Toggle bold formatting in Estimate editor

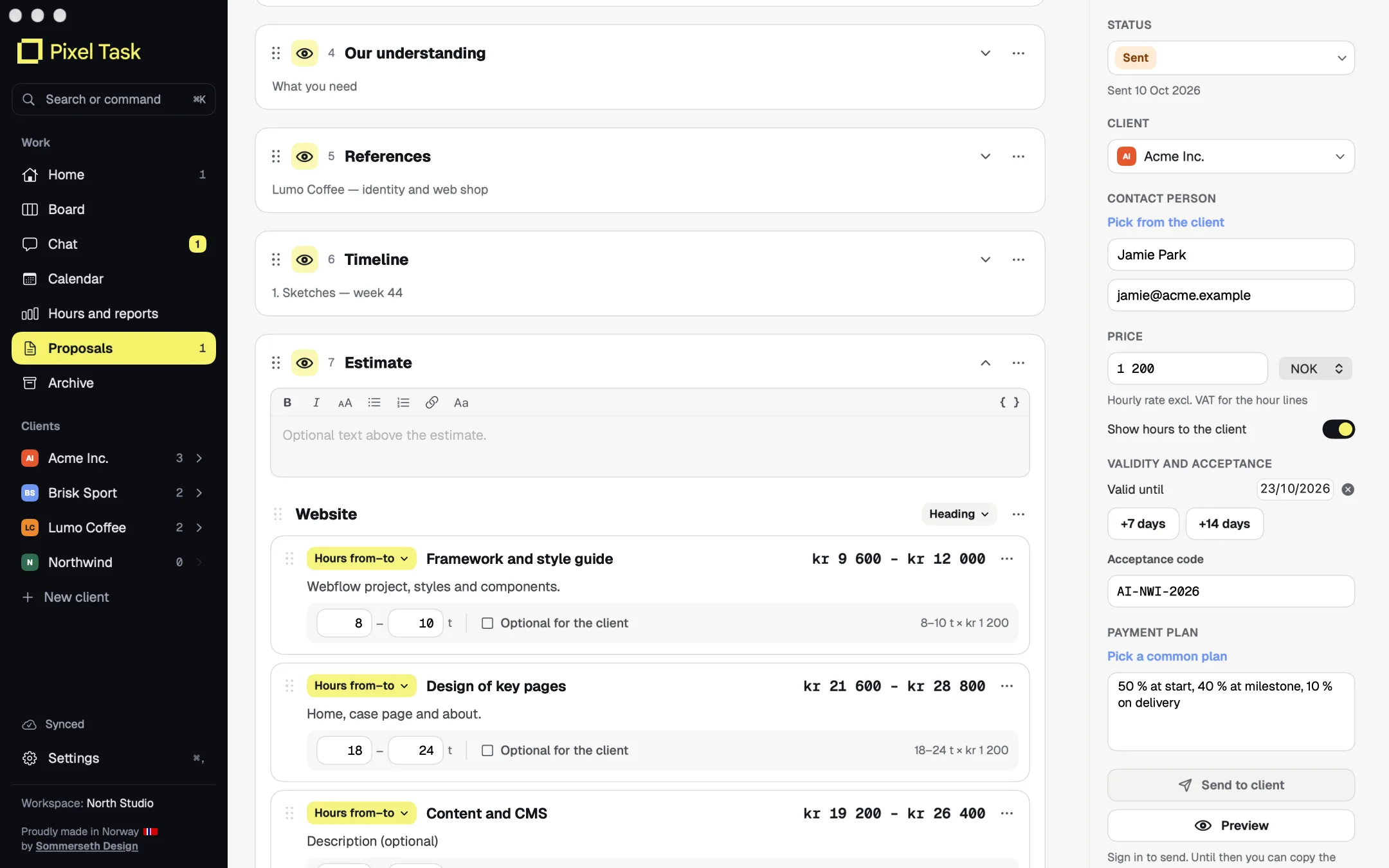point(287,402)
